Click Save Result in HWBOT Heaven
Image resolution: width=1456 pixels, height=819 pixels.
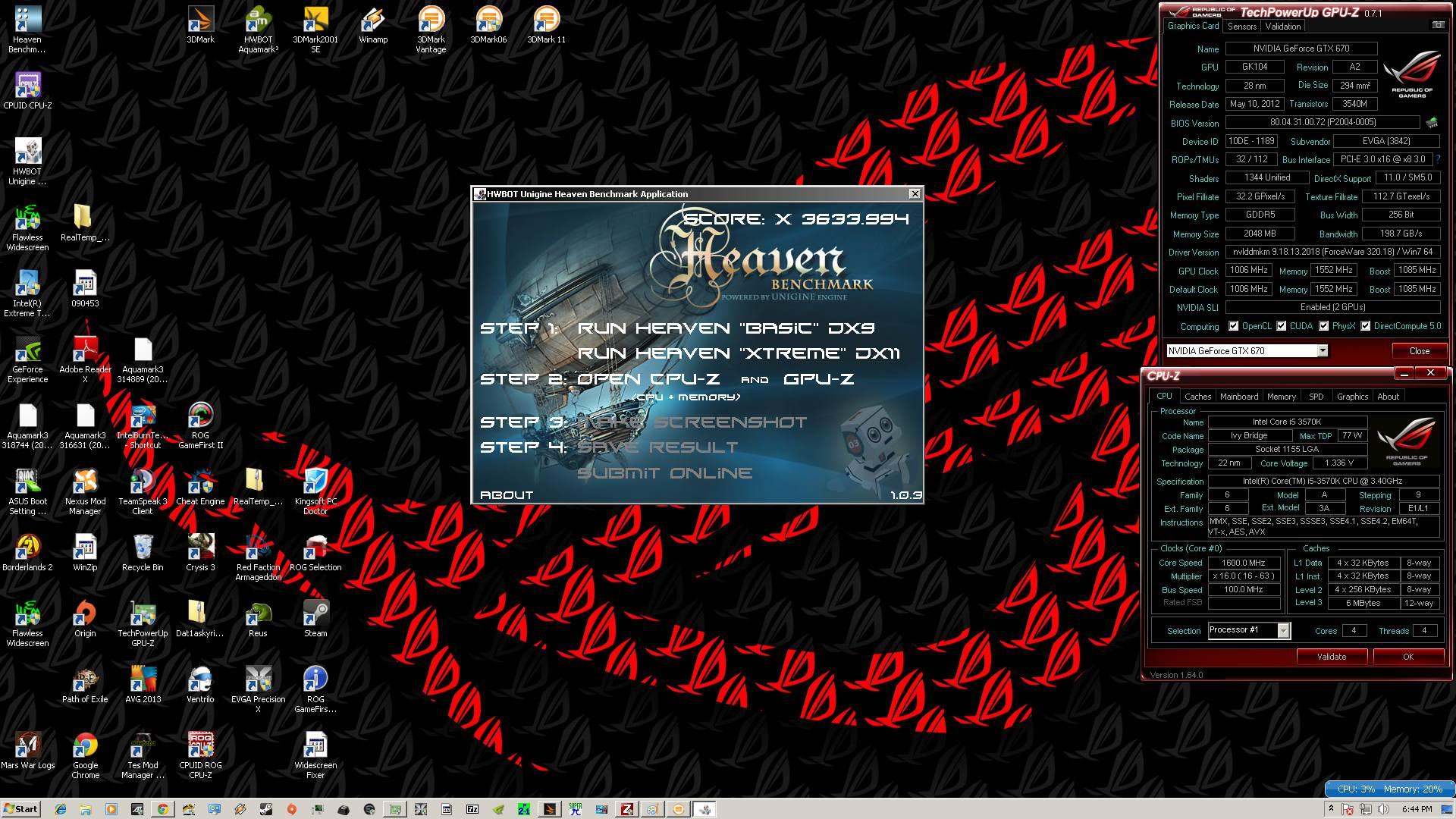[x=657, y=447]
